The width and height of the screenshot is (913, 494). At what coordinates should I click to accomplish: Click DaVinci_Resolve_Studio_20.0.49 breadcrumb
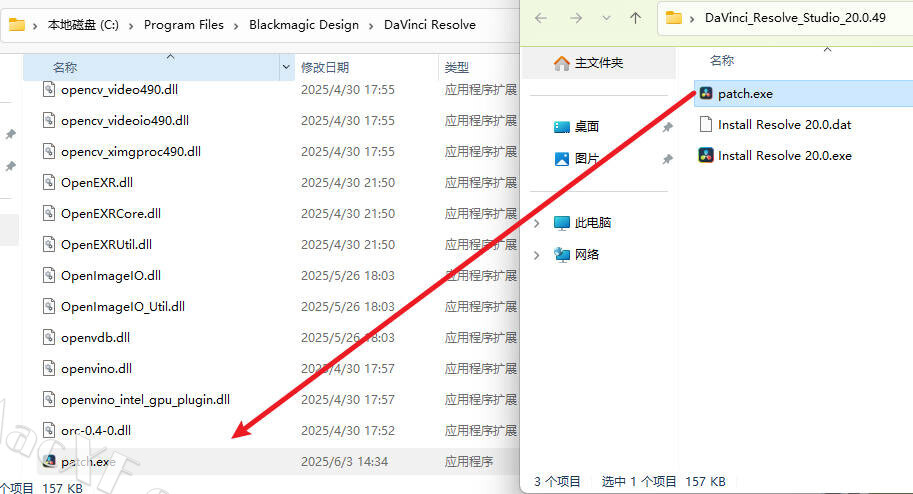click(795, 17)
